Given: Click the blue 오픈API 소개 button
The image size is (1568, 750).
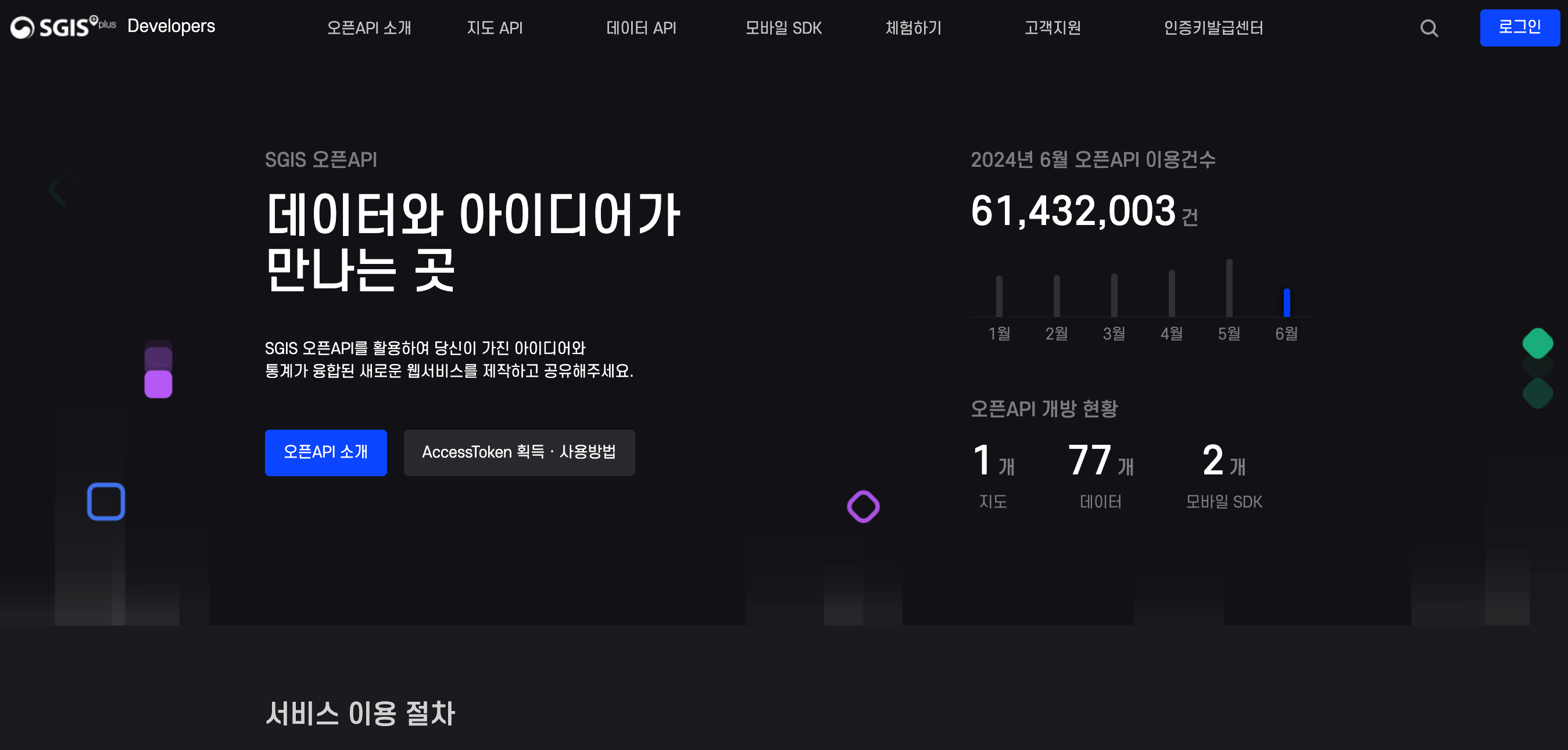Looking at the screenshot, I should point(325,452).
